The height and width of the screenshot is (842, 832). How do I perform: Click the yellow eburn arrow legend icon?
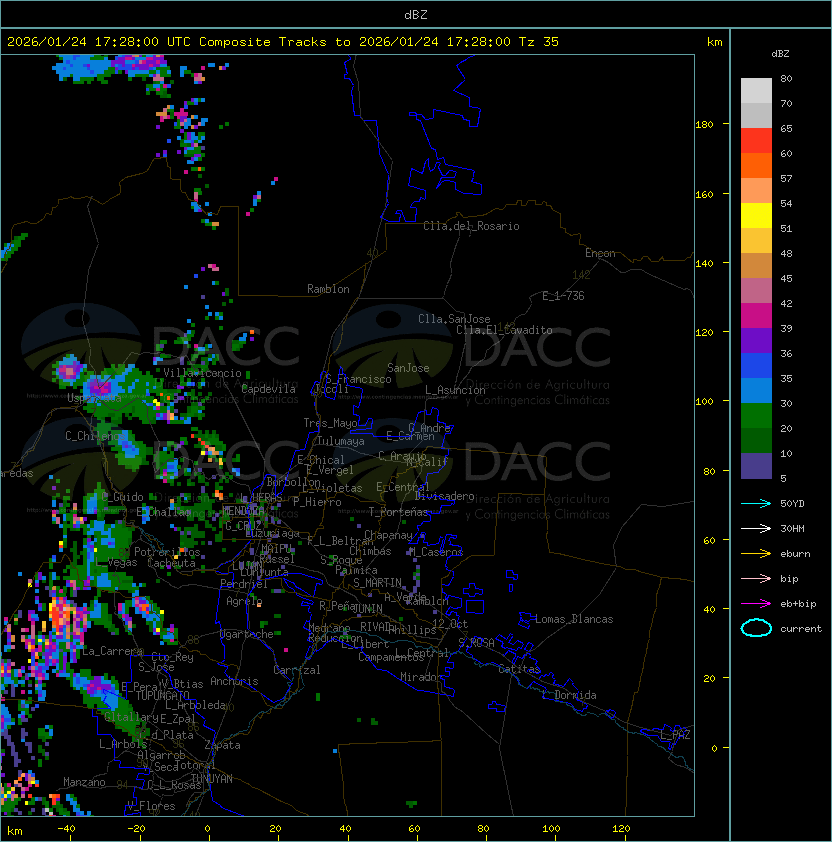click(756, 554)
